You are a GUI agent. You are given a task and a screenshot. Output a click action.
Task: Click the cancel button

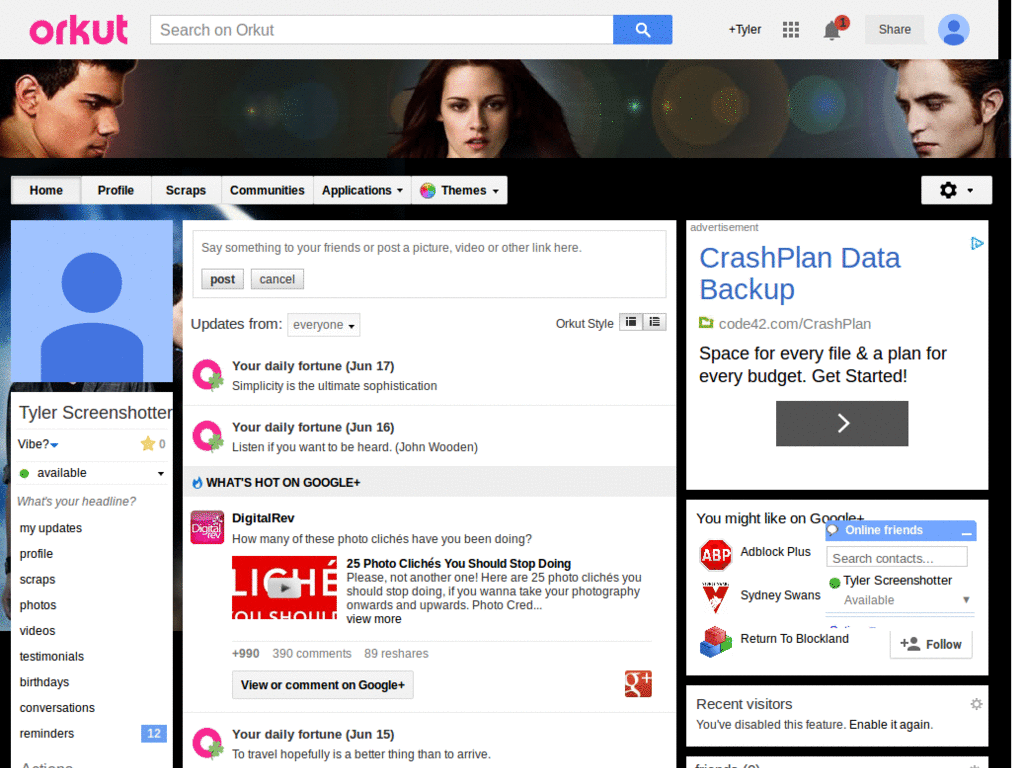pos(277,279)
